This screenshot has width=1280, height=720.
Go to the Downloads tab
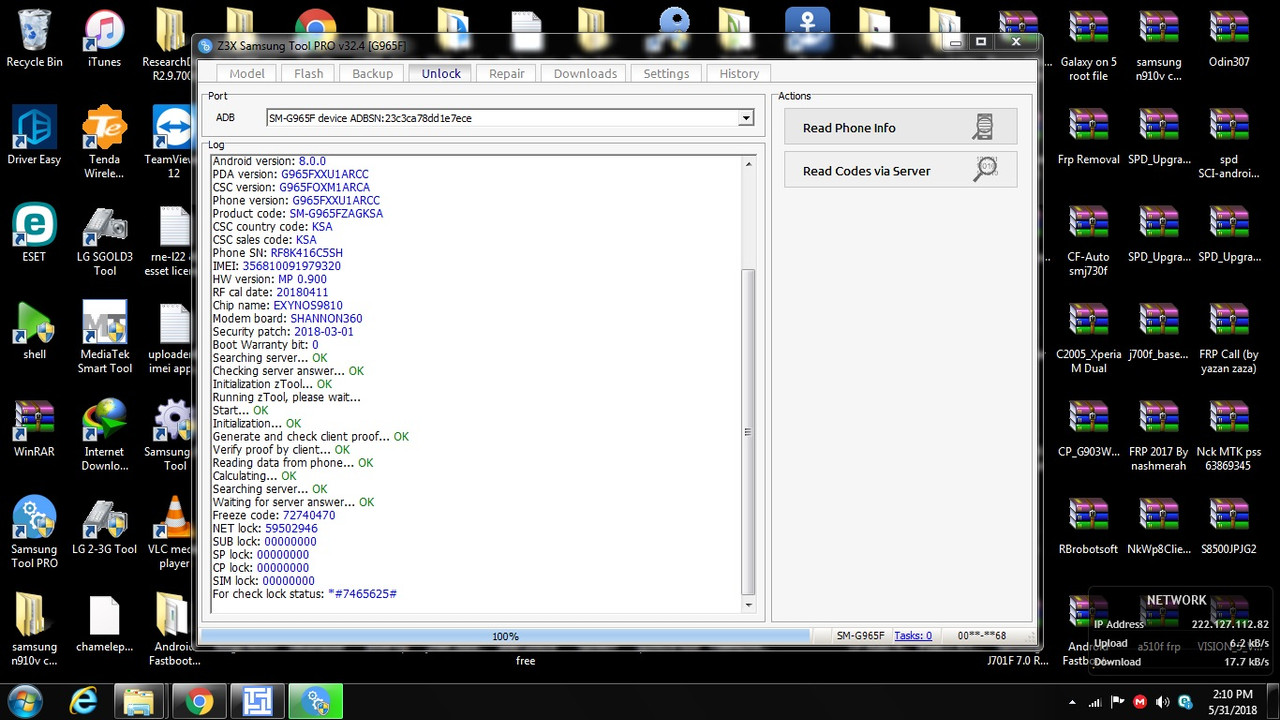pos(585,73)
